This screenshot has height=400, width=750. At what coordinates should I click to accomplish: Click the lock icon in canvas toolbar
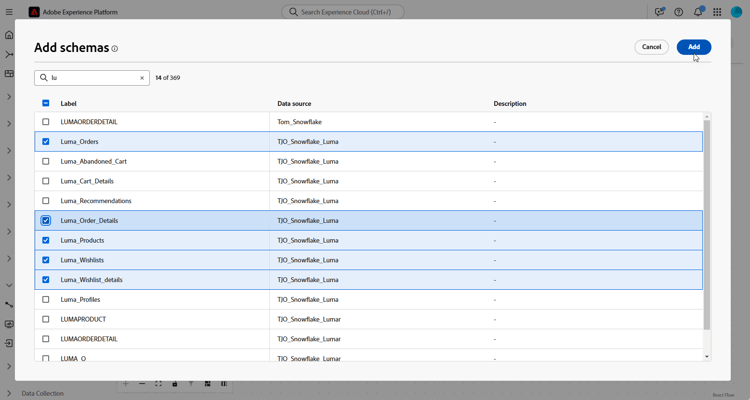pos(175,384)
